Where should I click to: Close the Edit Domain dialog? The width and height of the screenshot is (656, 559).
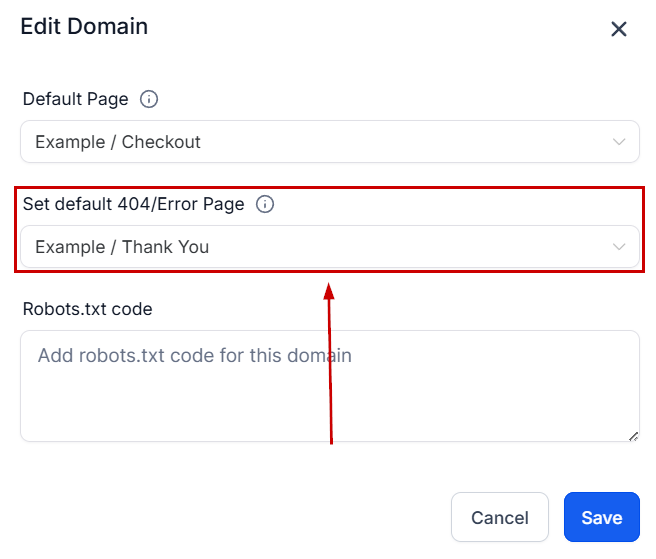[619, 29]
